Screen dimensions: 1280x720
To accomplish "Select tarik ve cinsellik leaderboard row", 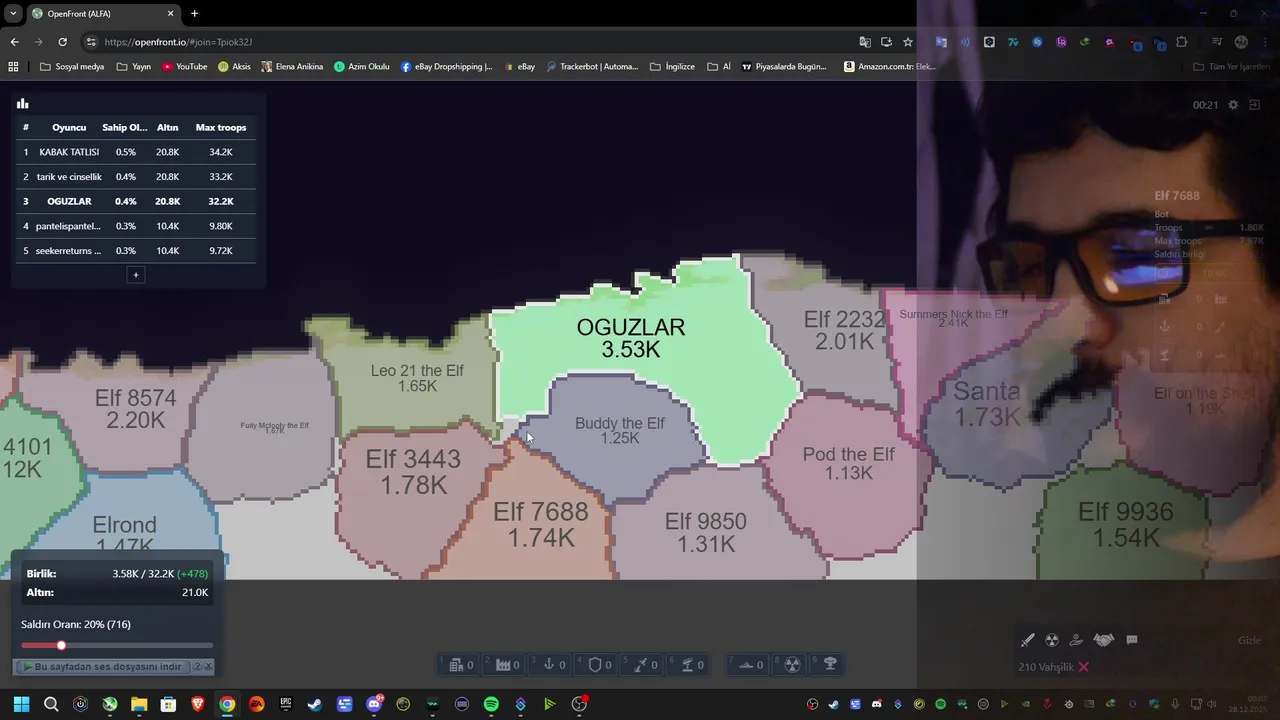I will [135, 177].
